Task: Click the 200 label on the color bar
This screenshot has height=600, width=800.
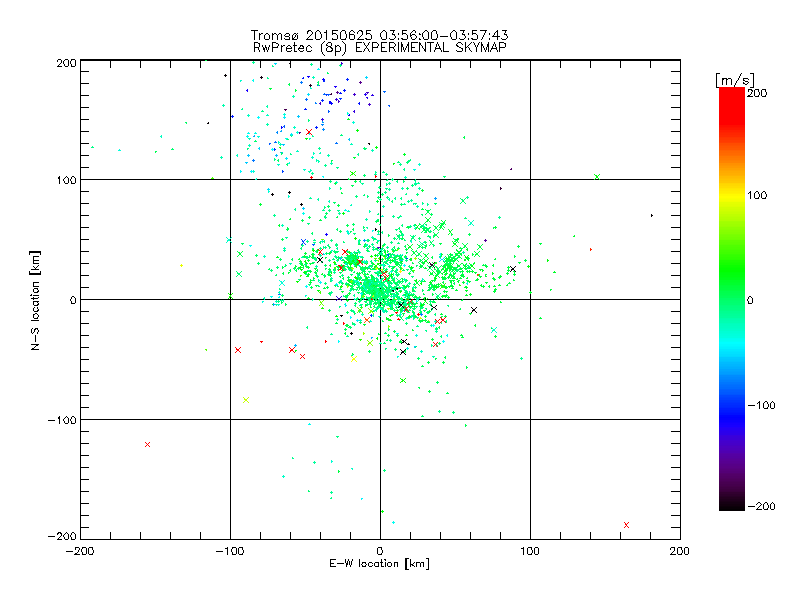Action: [757, 93]
